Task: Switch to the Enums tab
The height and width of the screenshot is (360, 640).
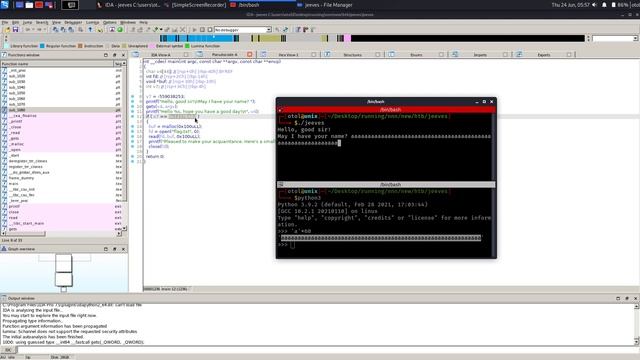Action: [416, 55]
